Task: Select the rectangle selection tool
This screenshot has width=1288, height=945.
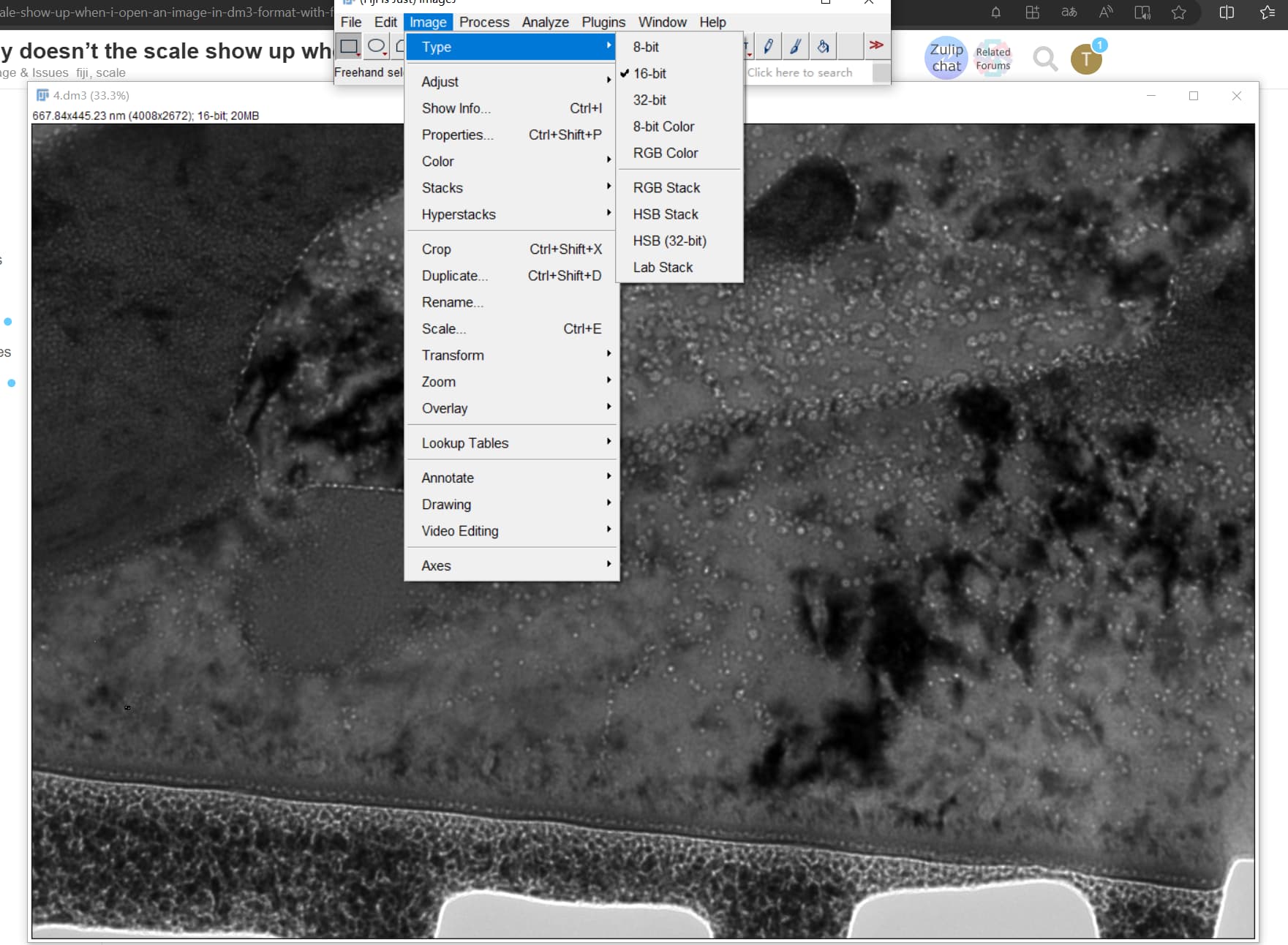Action: point(348,46)
